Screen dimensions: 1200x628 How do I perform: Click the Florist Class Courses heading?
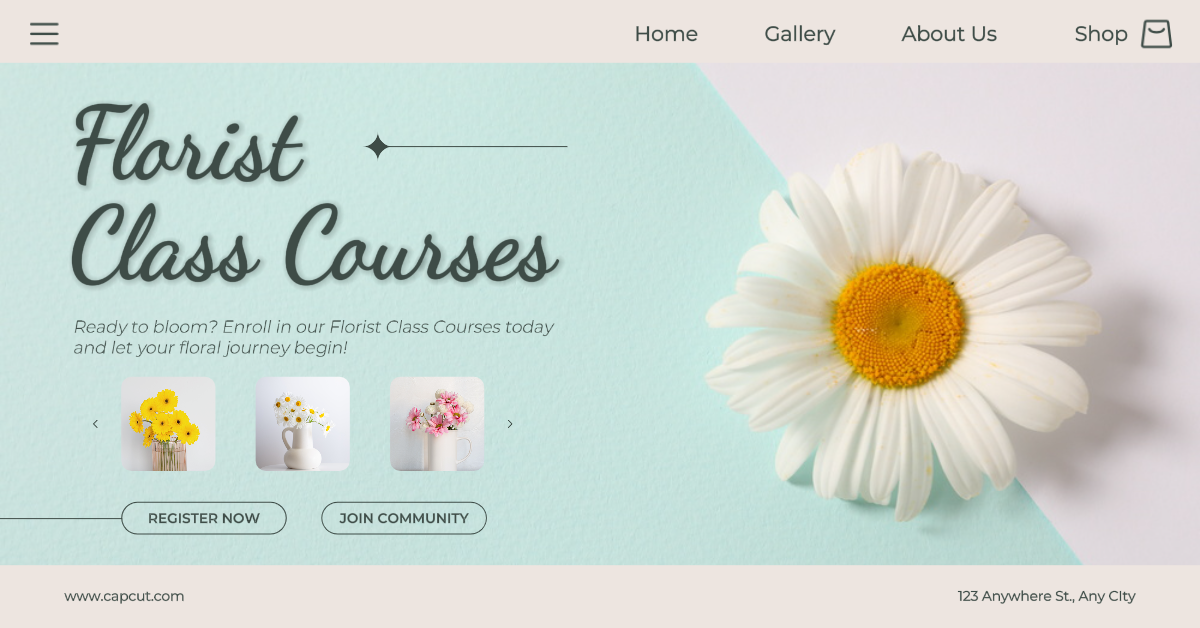pyautogui.click(x=314, y=197)
